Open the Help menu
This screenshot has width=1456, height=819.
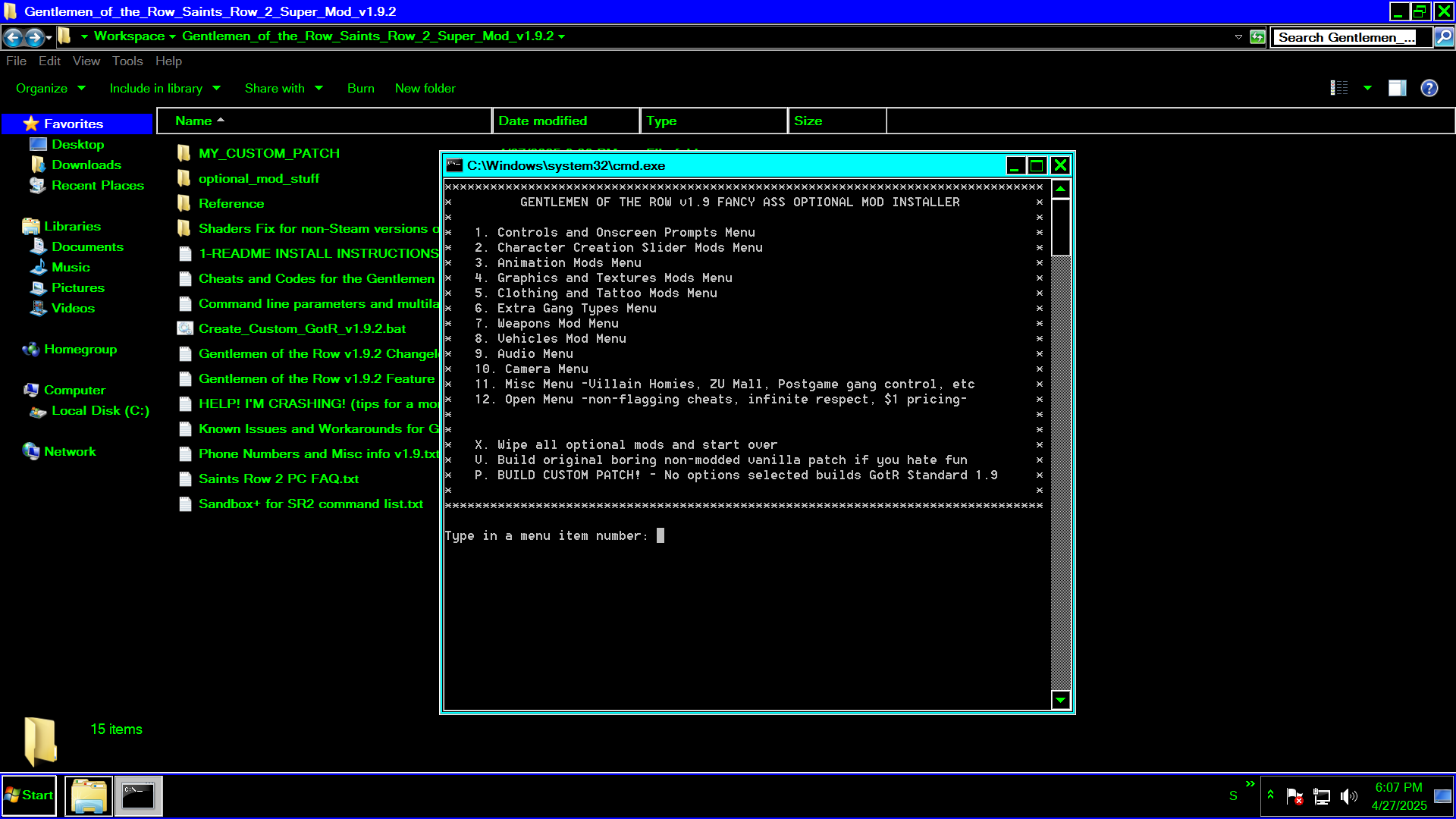click(168, 61)
